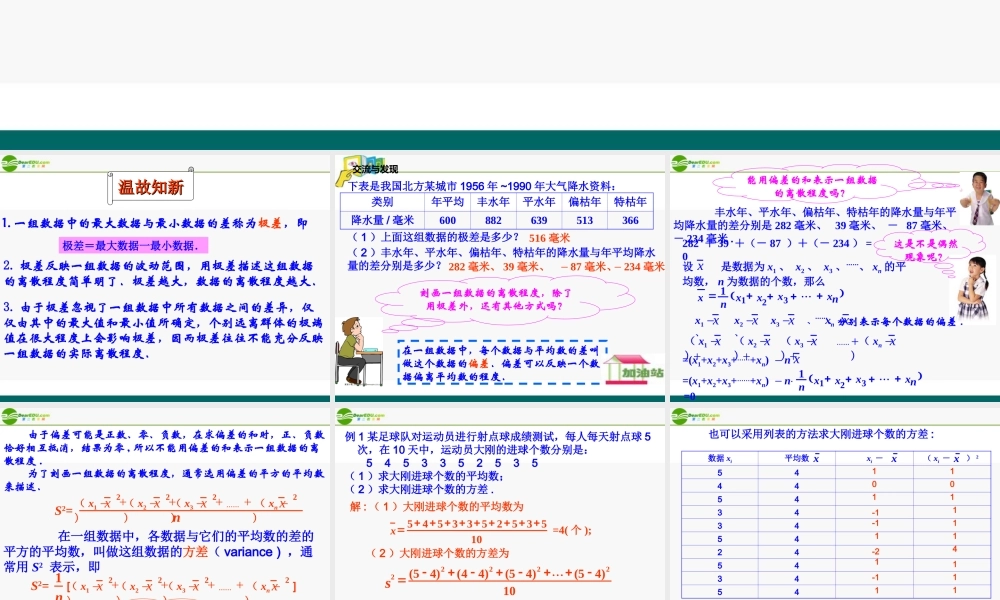Click the rainfall value 600
Image resolution: width=1000 pixels, height=600 pixels.
[x=447, y=220]
